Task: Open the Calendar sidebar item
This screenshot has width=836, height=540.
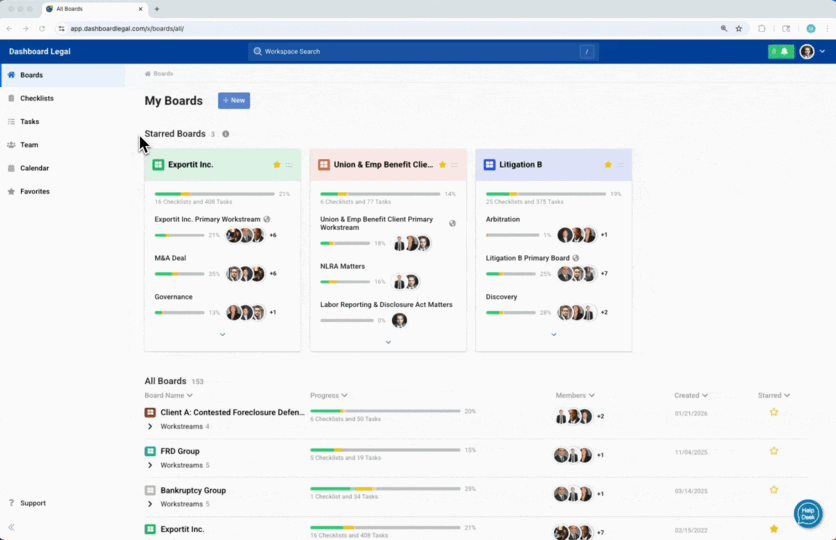Action: [34, 168]
